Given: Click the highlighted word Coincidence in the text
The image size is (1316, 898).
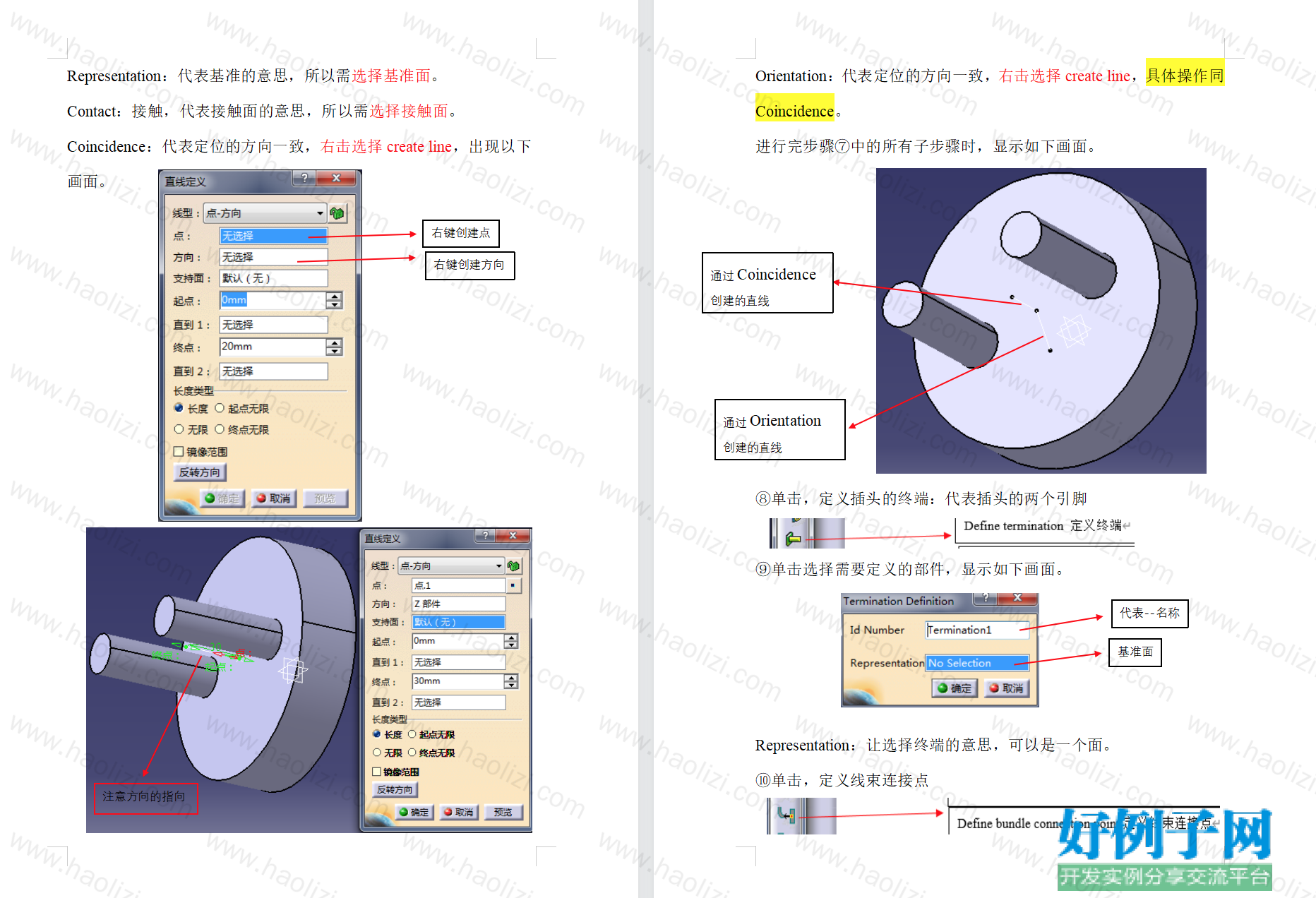Looking at the screenshot, I should coord(794,112).
